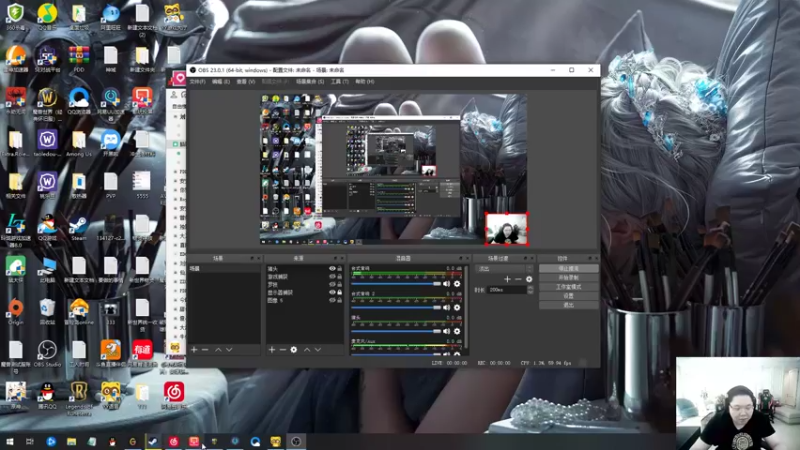Click the 台式音响 volume slider
The height and width of the screenshot is (450, 800).
coord(395,284)
